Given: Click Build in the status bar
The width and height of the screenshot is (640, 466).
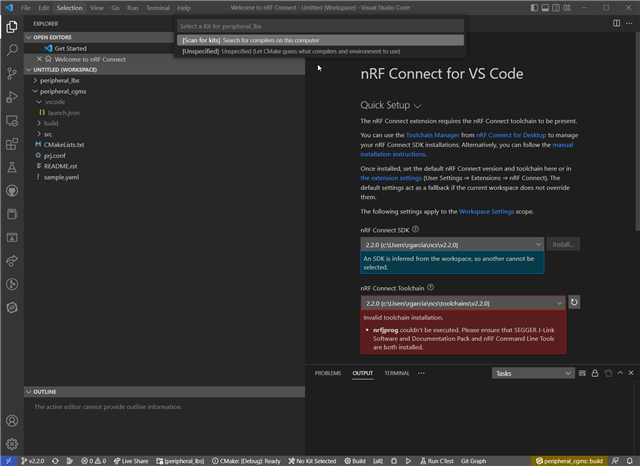Looking at the screenshot, I should point(355,461).
